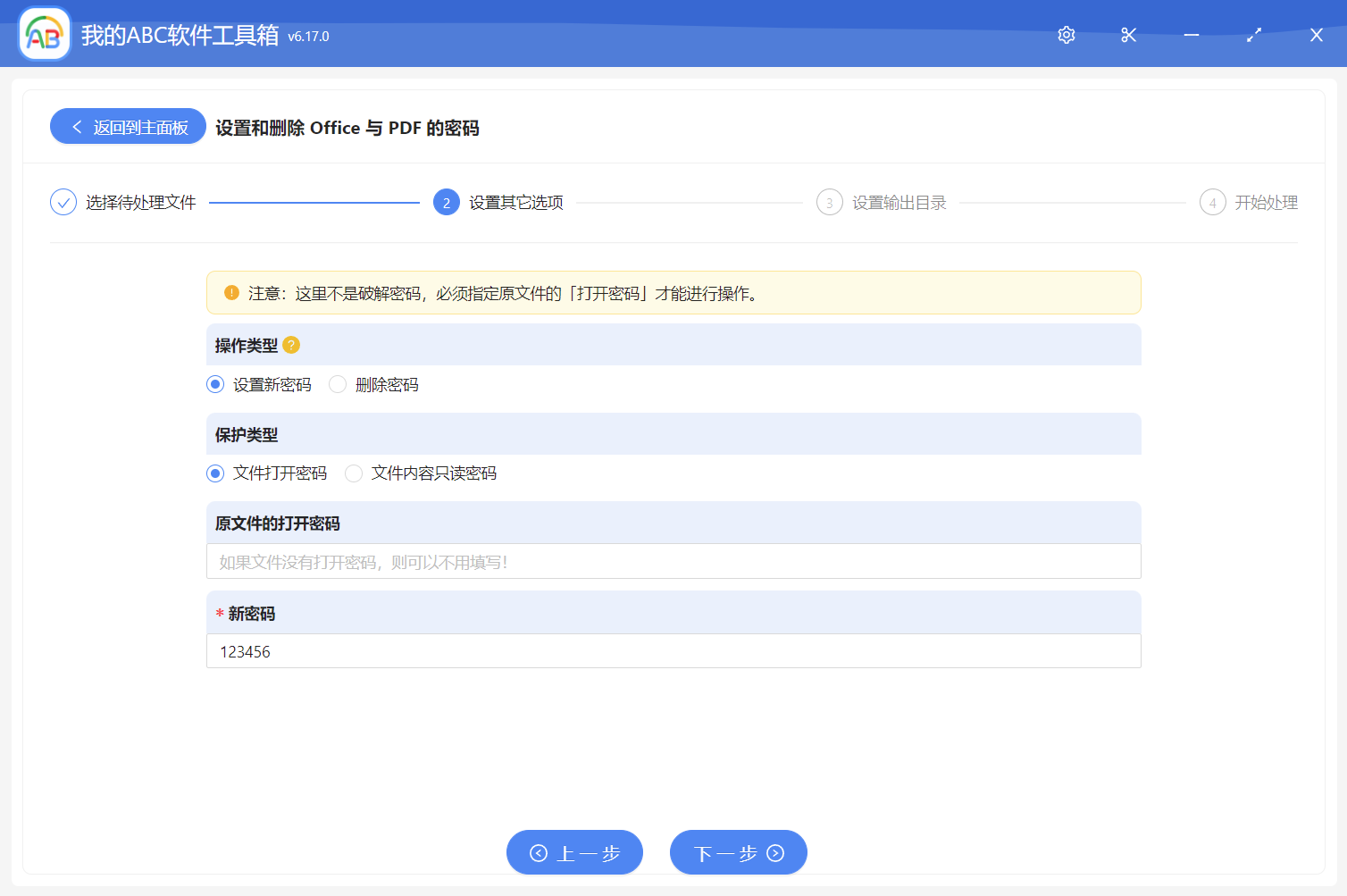Click the circled arrow inside the 上一步 button

[538, 852]
